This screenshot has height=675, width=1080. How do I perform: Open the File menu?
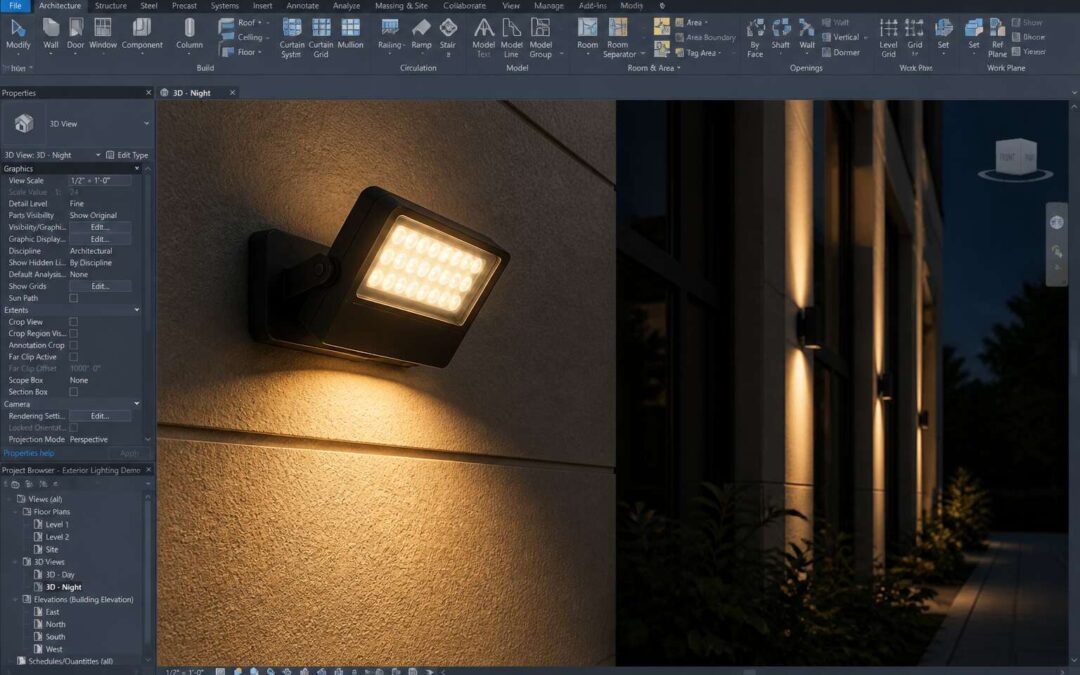[15, 6]
